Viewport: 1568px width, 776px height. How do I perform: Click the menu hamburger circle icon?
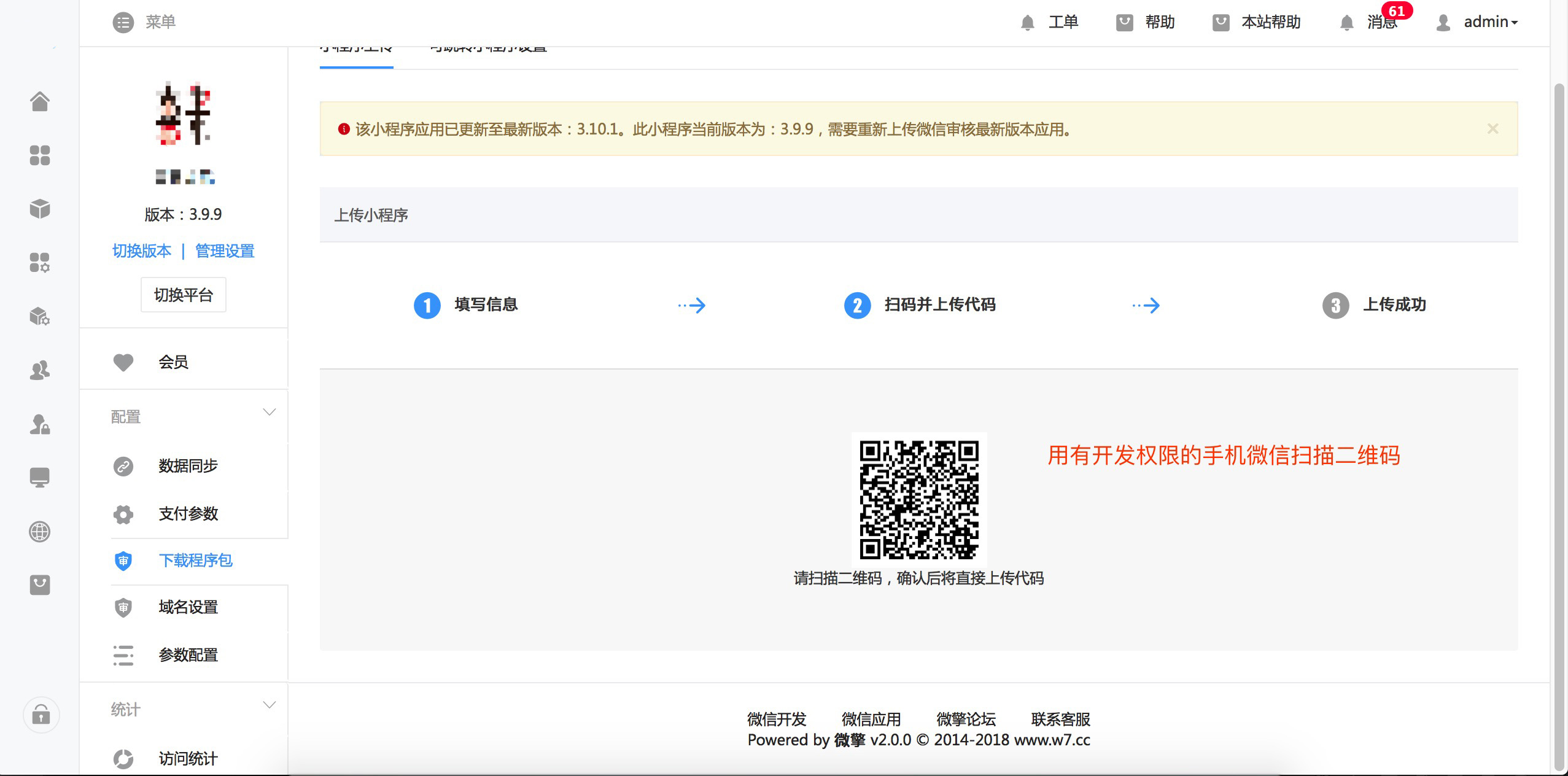[x=123, y=23]
